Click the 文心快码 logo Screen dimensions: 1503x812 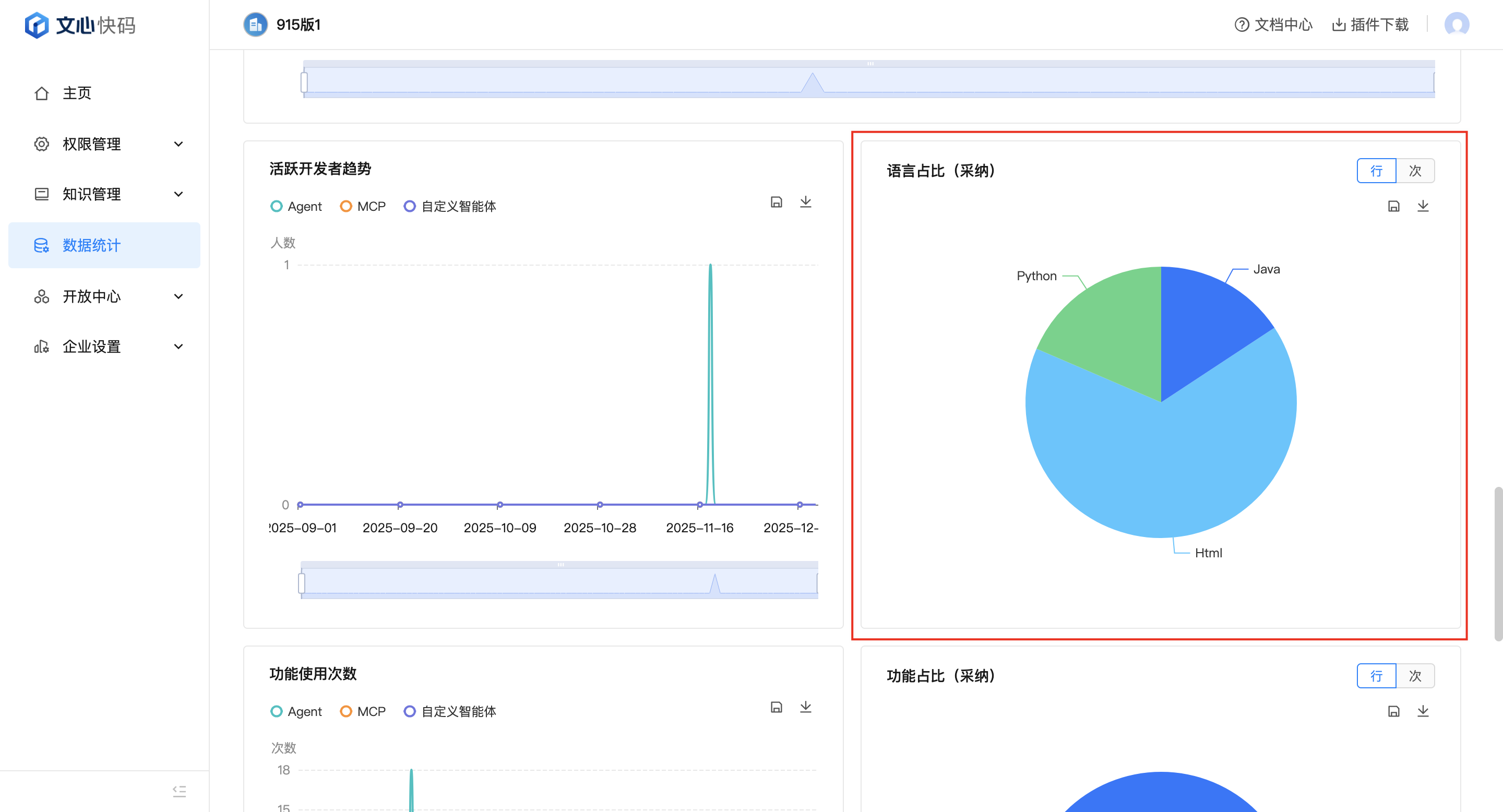[80, 25]
